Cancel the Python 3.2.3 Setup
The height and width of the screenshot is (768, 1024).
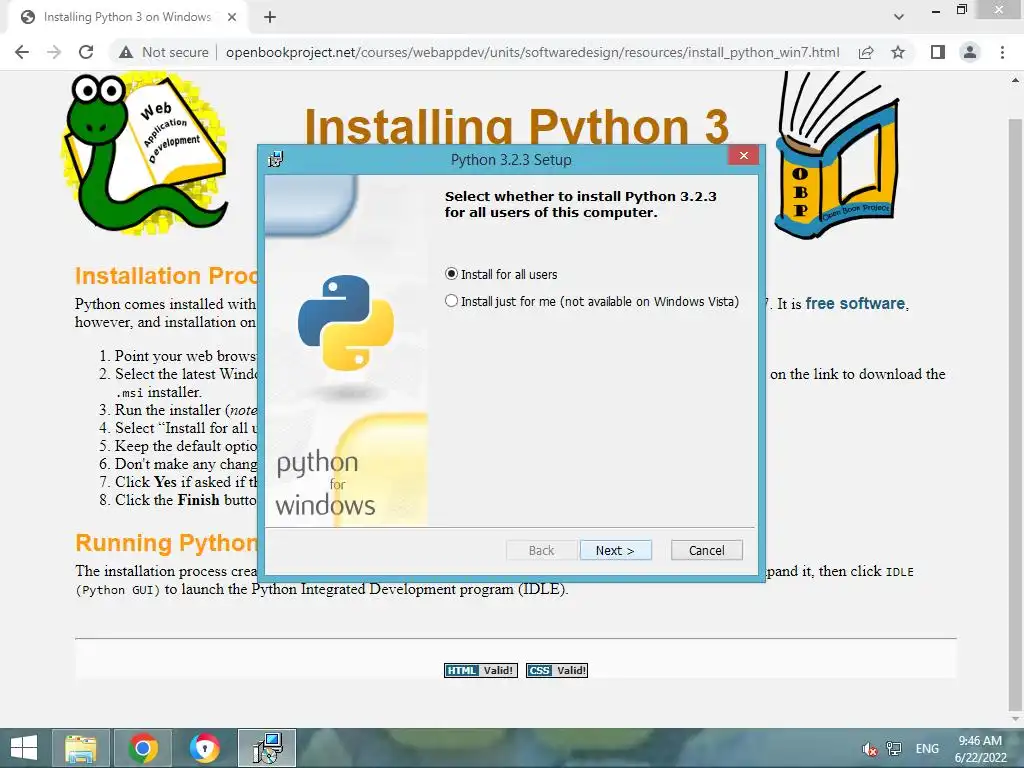(707, 551)
